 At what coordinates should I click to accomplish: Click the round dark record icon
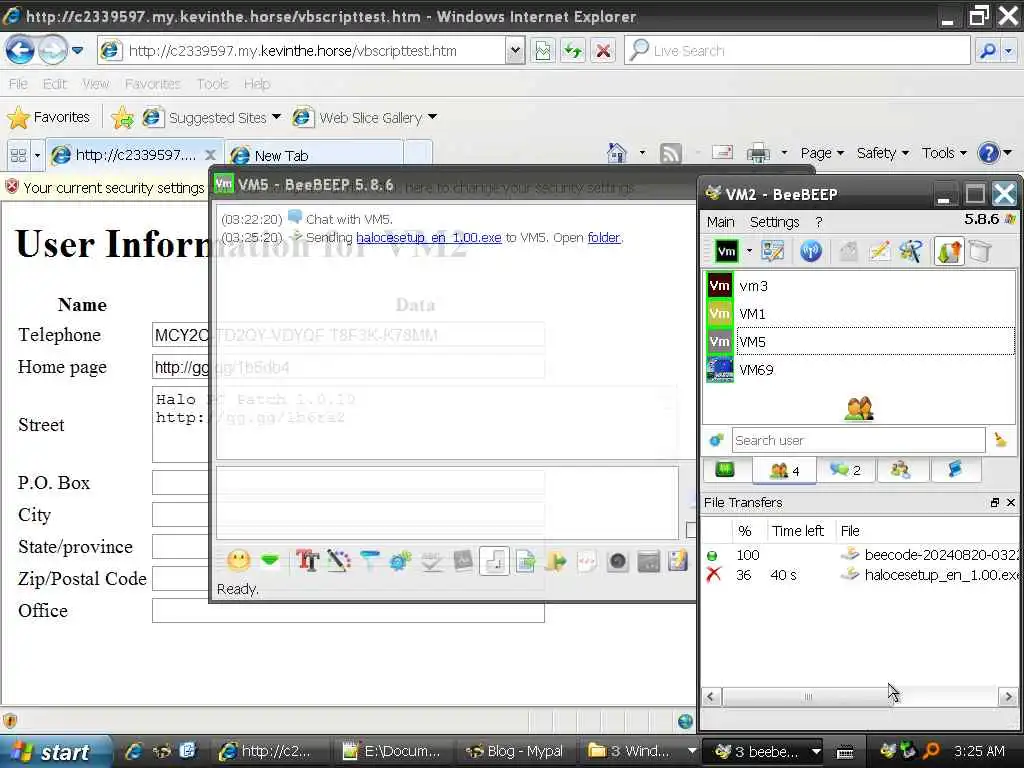point(617,560)
